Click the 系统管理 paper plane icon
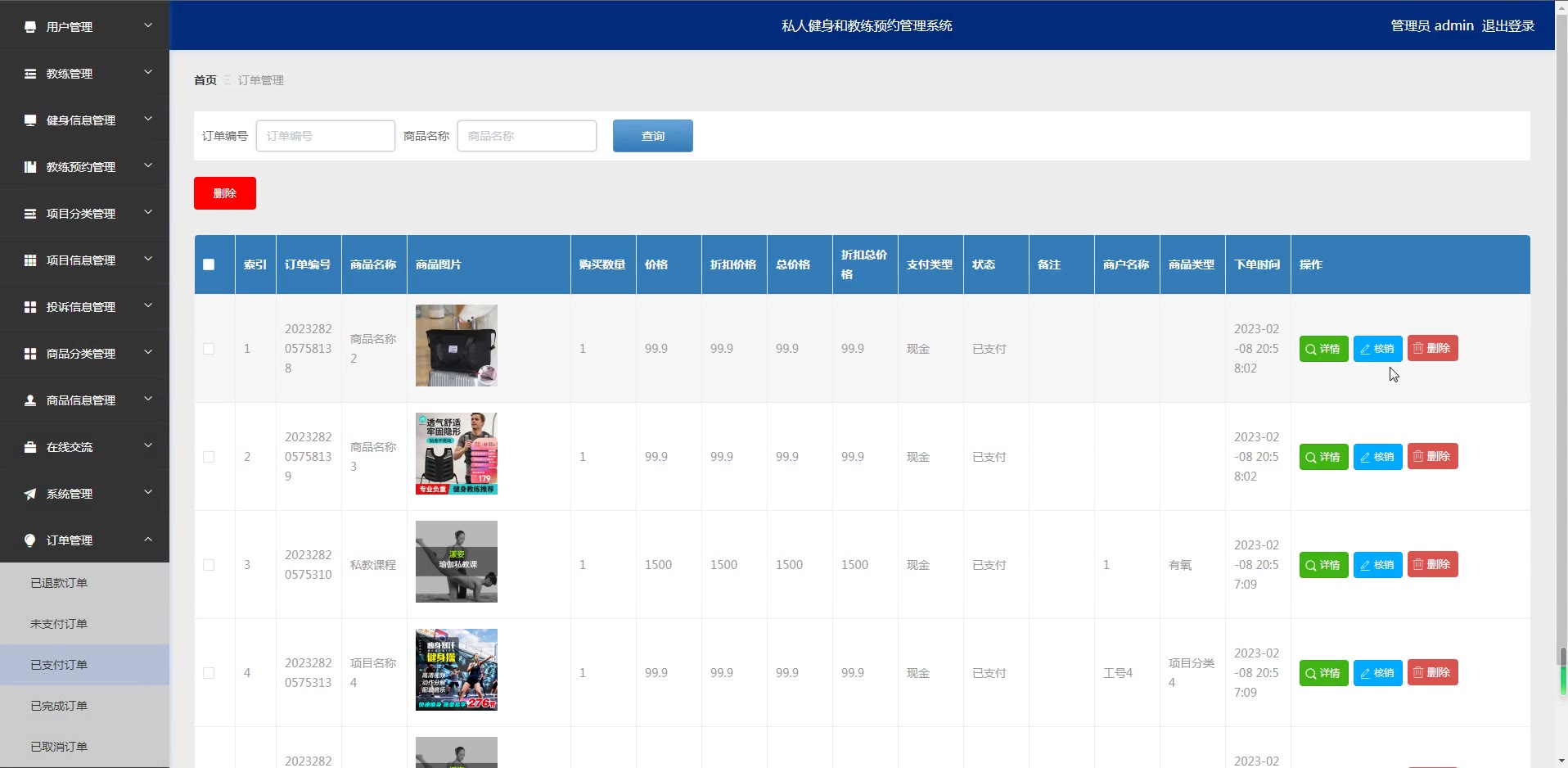The image size is (1568, 768). (x=30, y=494)
